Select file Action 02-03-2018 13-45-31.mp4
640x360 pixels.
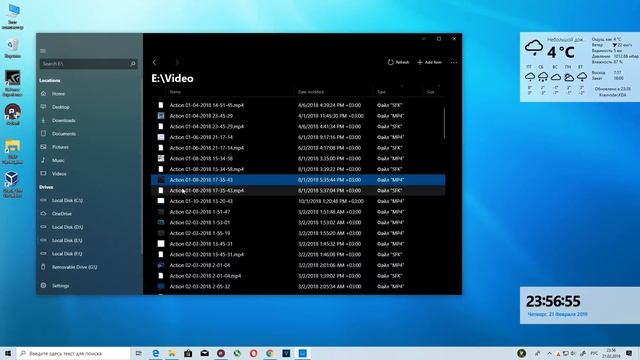298,254
